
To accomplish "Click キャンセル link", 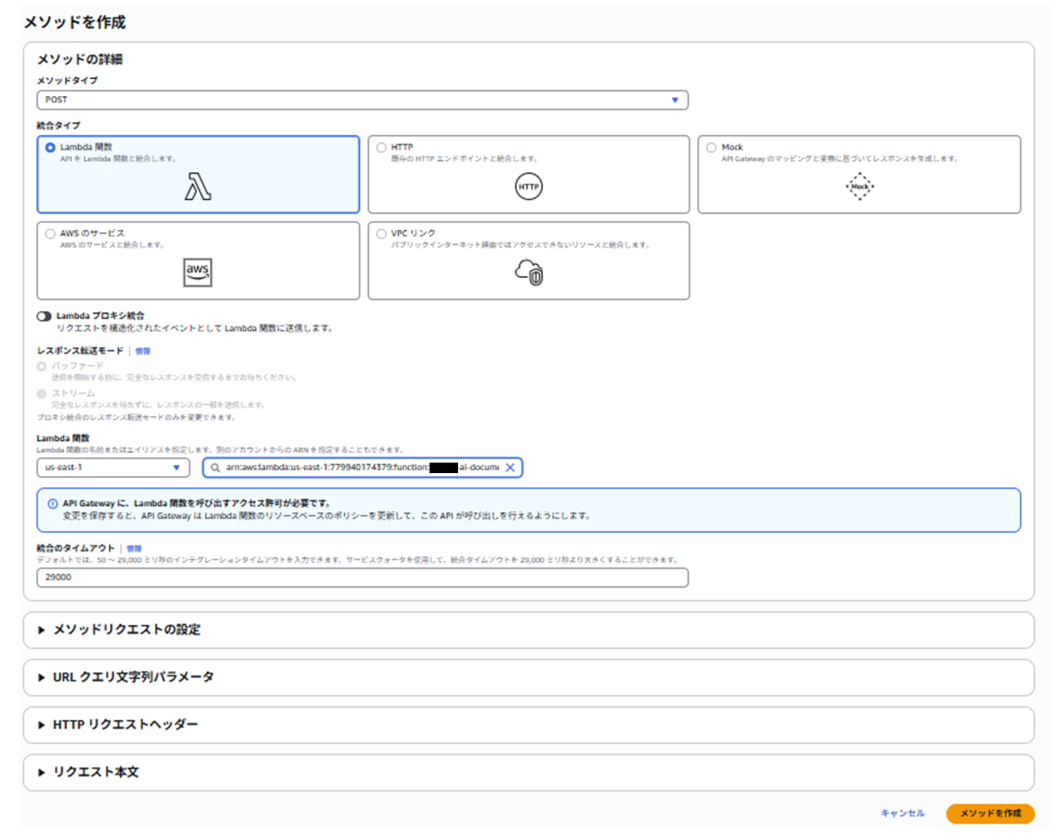I will [x=902, y=813].
